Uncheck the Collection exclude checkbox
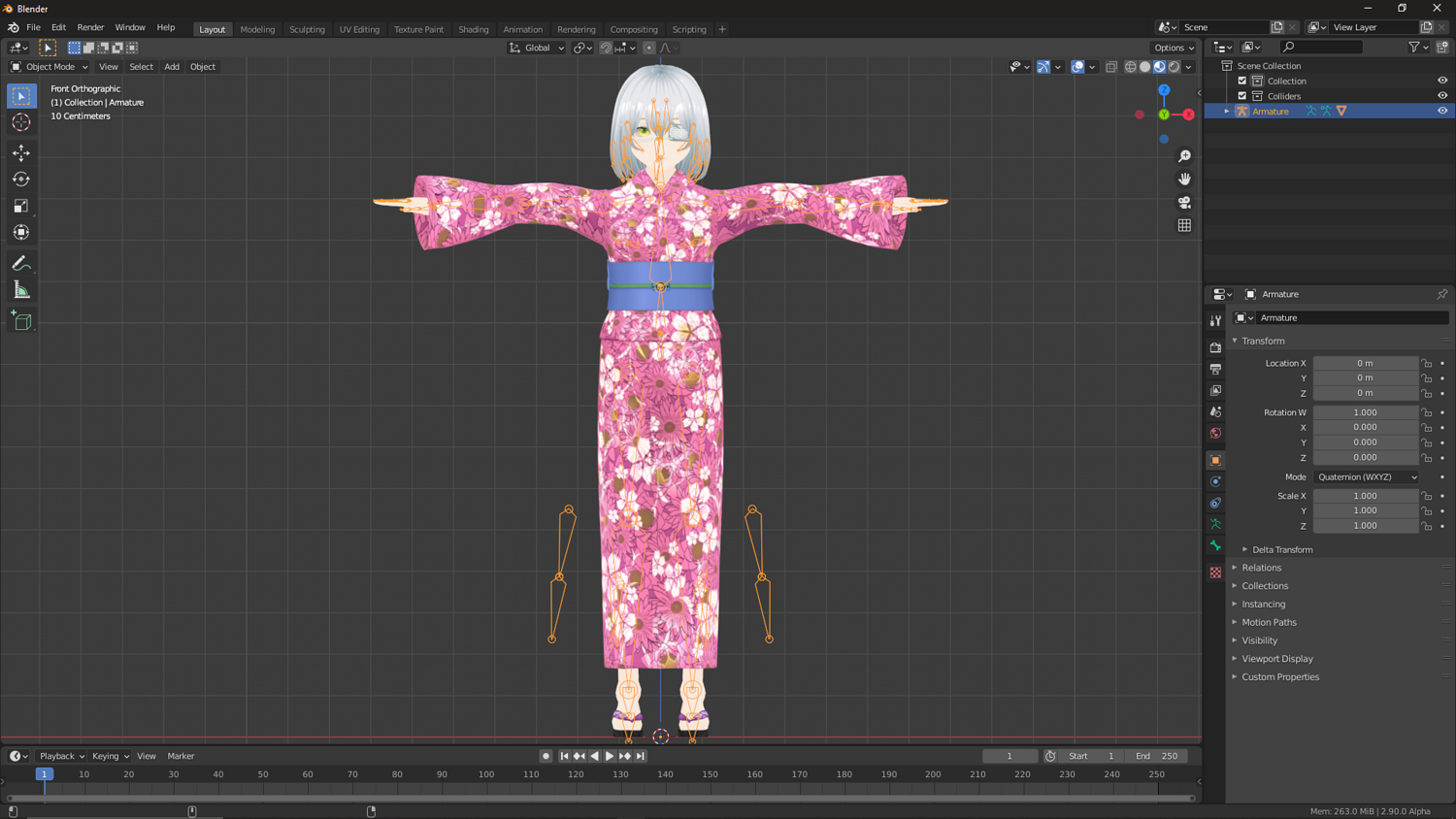 1242,81
